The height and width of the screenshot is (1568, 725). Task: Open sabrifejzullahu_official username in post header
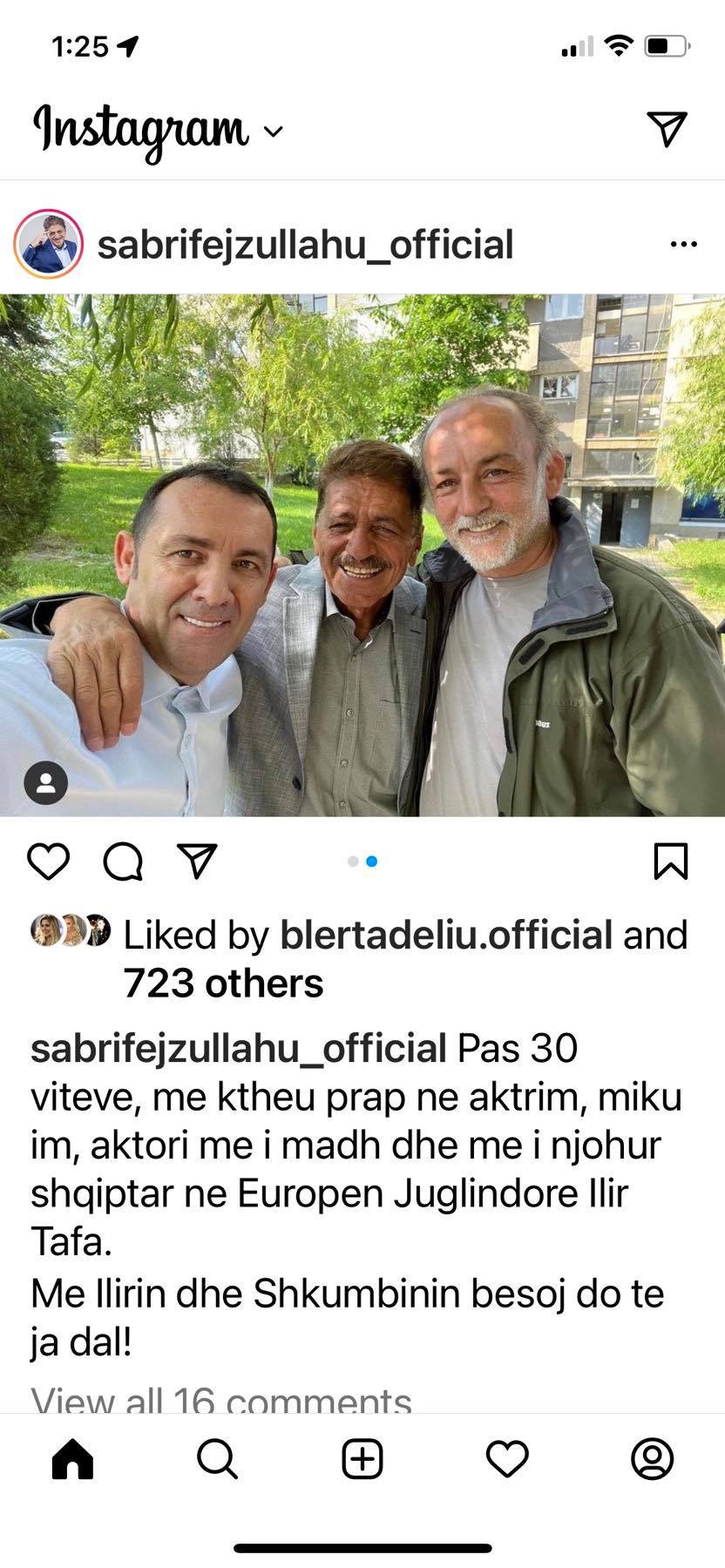(x=305, y=245)
